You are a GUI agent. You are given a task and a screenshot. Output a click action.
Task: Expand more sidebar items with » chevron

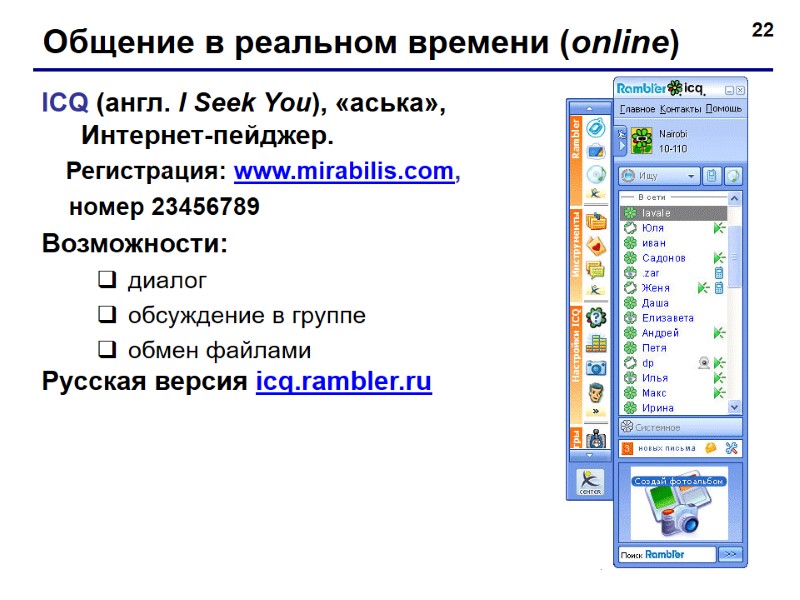click(595, 411)
